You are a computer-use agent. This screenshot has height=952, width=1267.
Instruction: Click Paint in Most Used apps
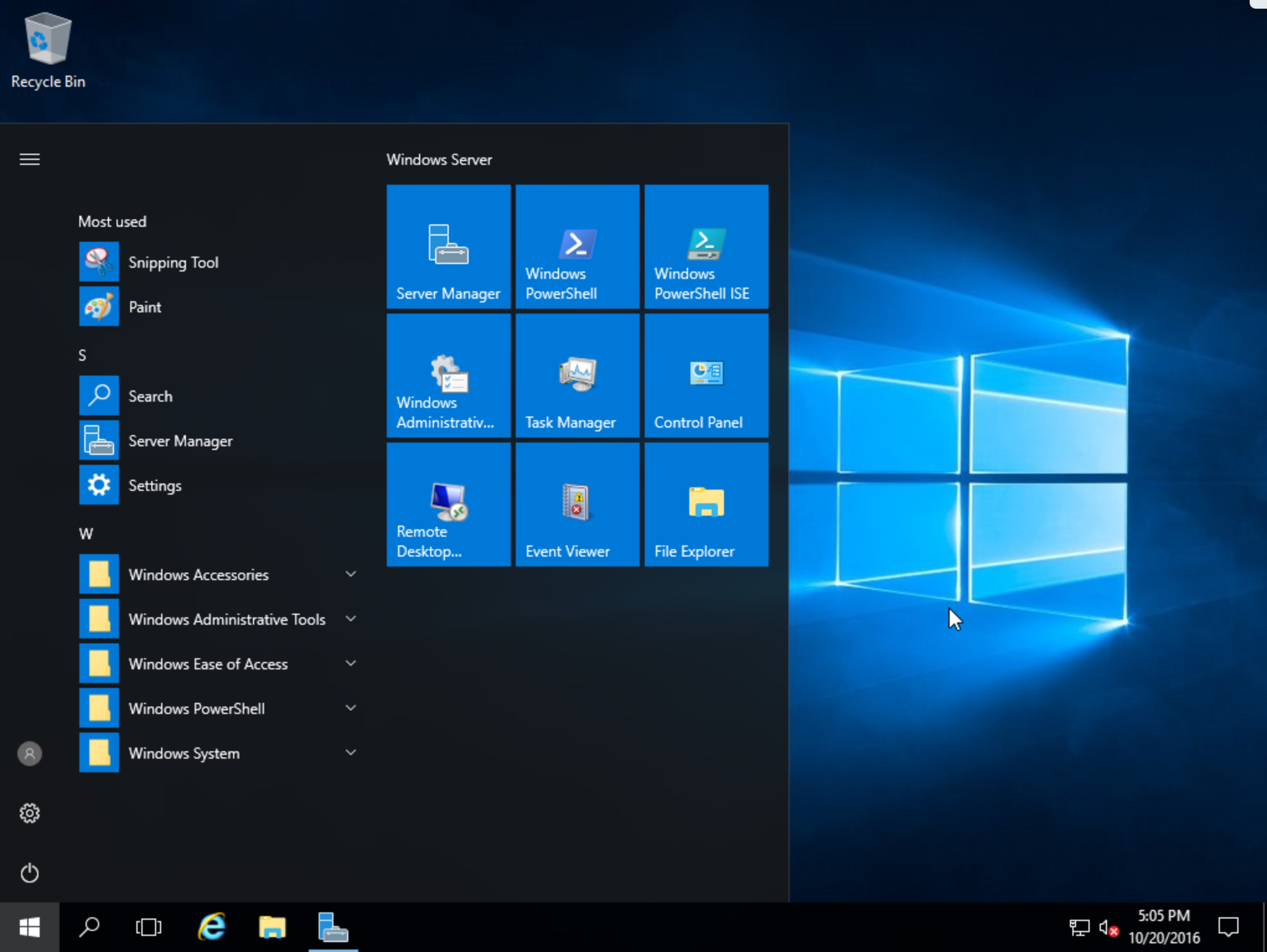[x=145, y=306]
